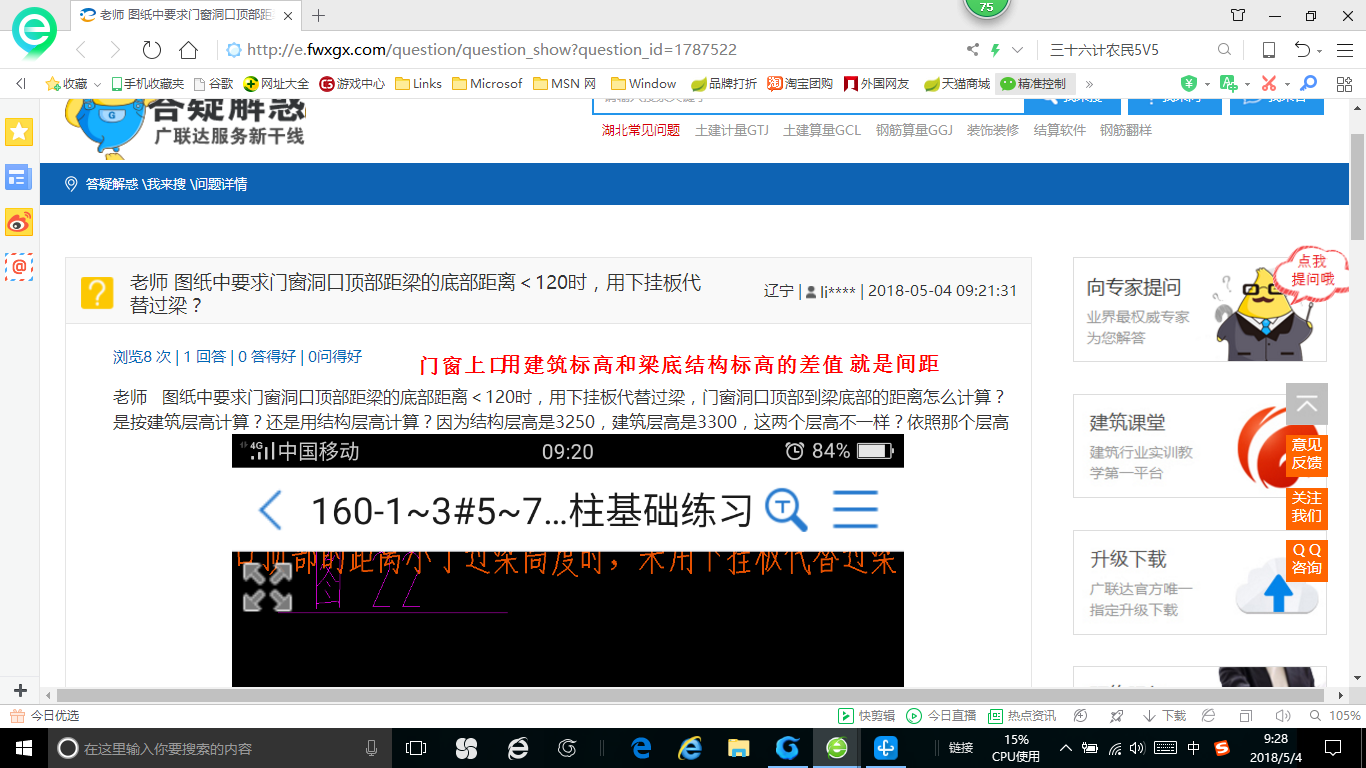Click the browser back arrow

pos(82,50)
